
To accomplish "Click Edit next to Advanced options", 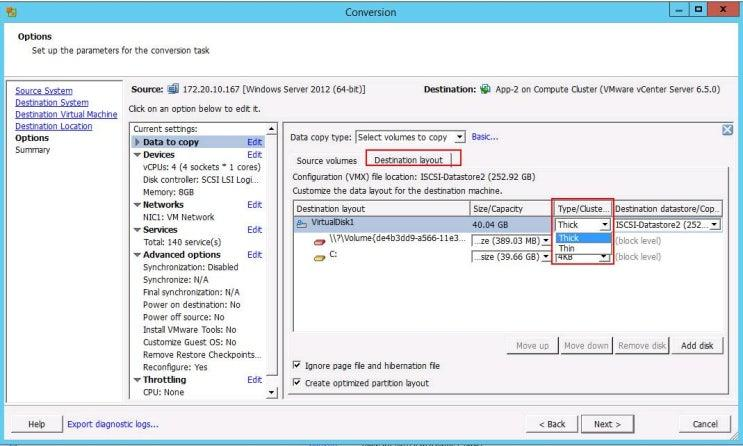I will tap(254, 255).
